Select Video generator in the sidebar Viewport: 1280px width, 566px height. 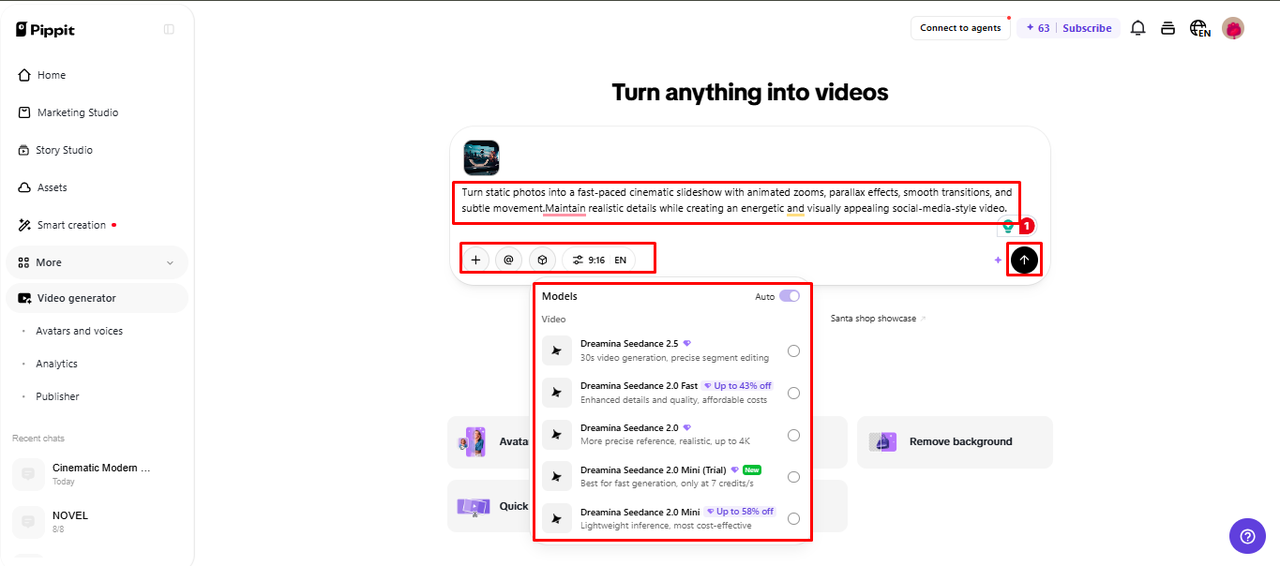click(97, 298)
